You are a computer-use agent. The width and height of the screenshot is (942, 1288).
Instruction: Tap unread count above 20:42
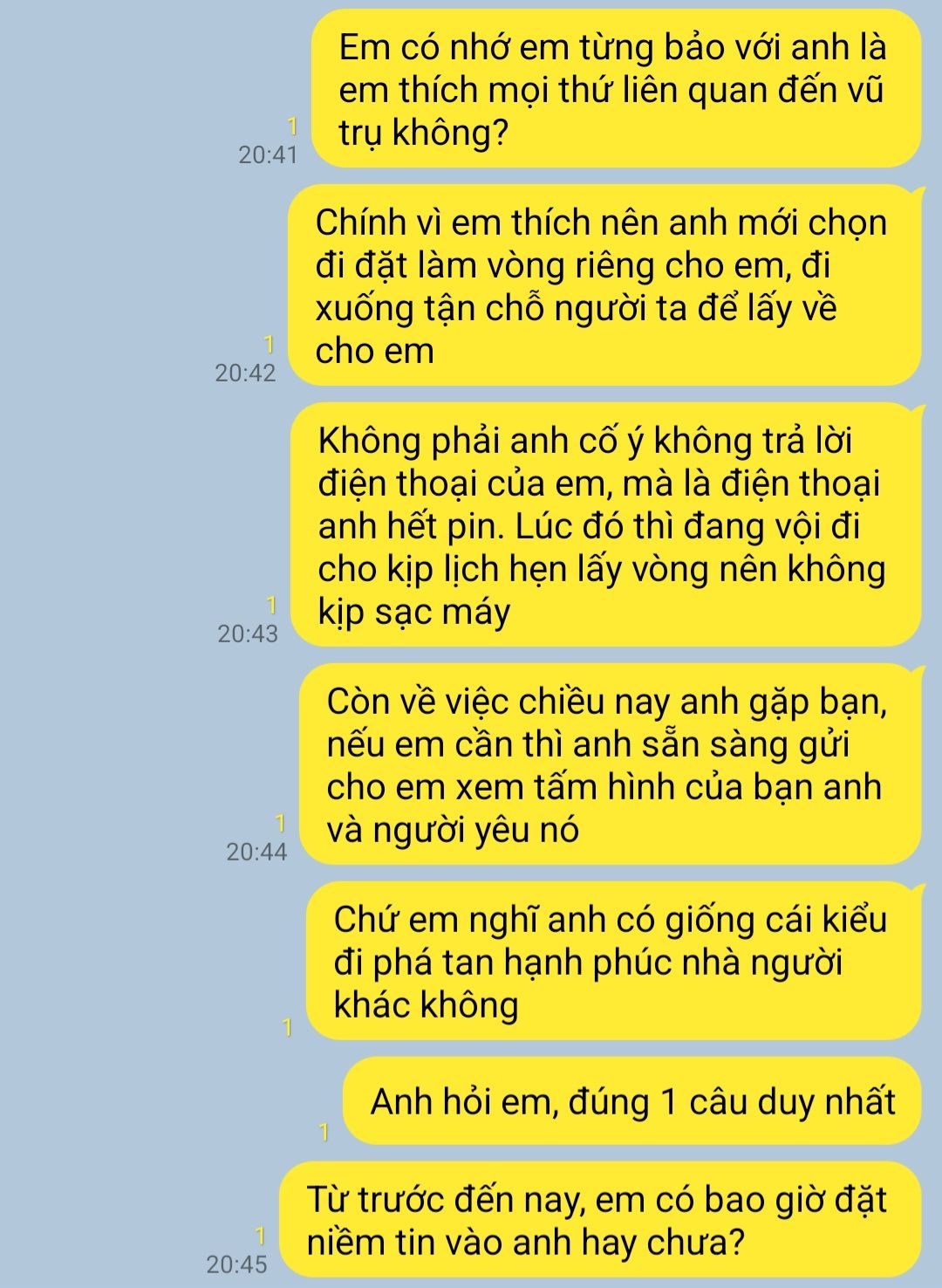click(x=270, y=344)
